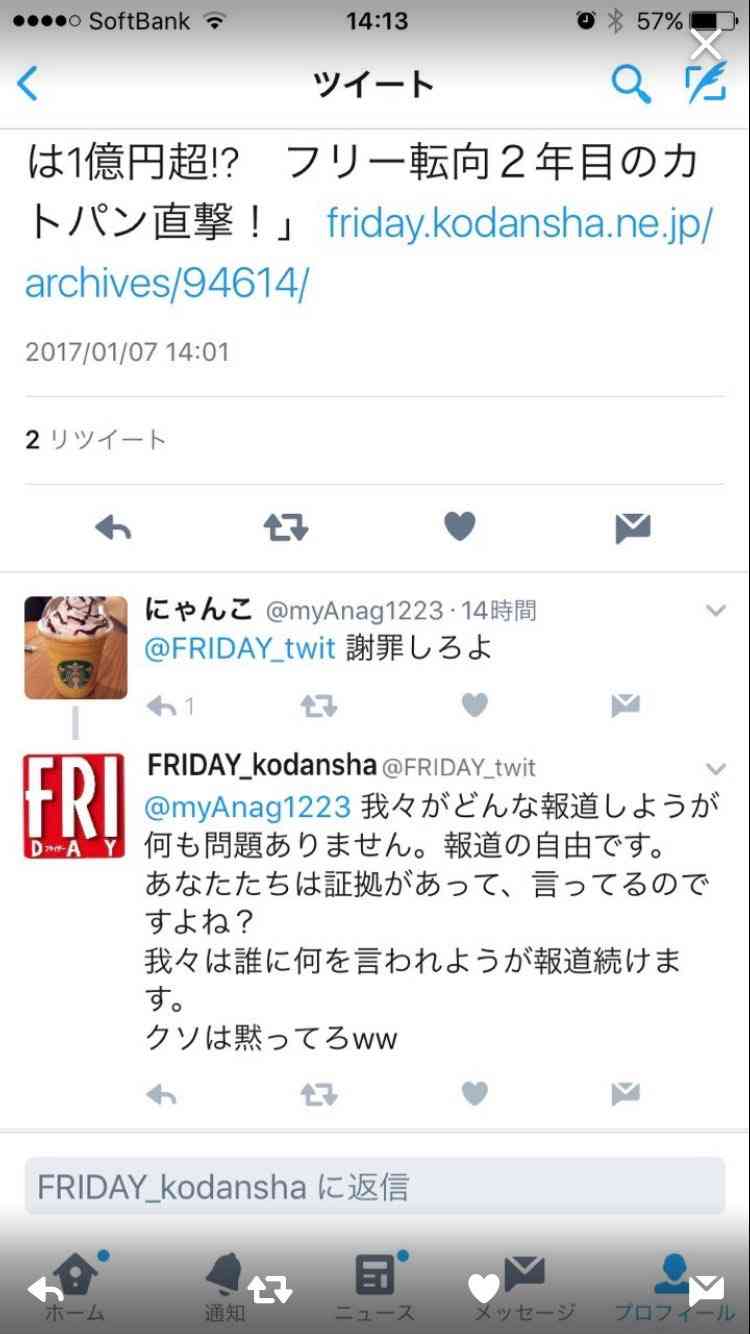This screenshot has height=1334, width=750.
Task: Switch to the 通知 tab
Action: point(225,1287)
